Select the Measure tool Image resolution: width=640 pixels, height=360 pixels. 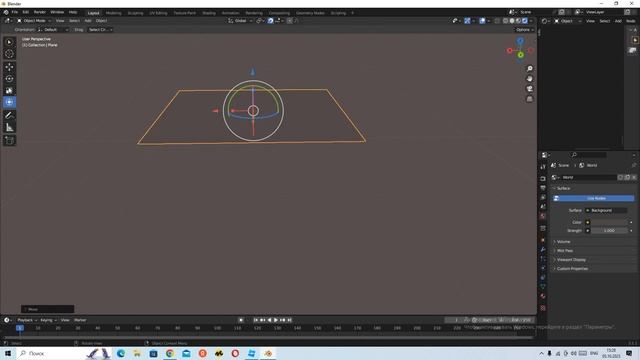9,128
